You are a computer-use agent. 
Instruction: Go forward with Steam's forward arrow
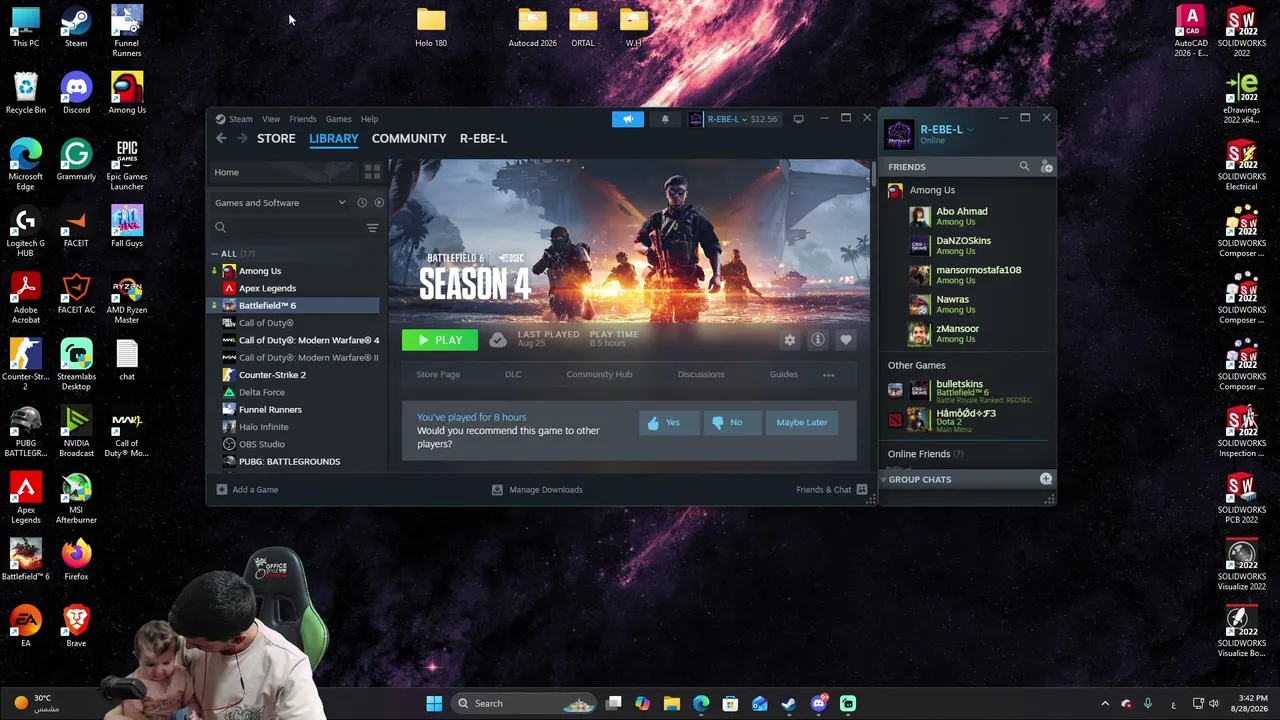click(241, 138)
